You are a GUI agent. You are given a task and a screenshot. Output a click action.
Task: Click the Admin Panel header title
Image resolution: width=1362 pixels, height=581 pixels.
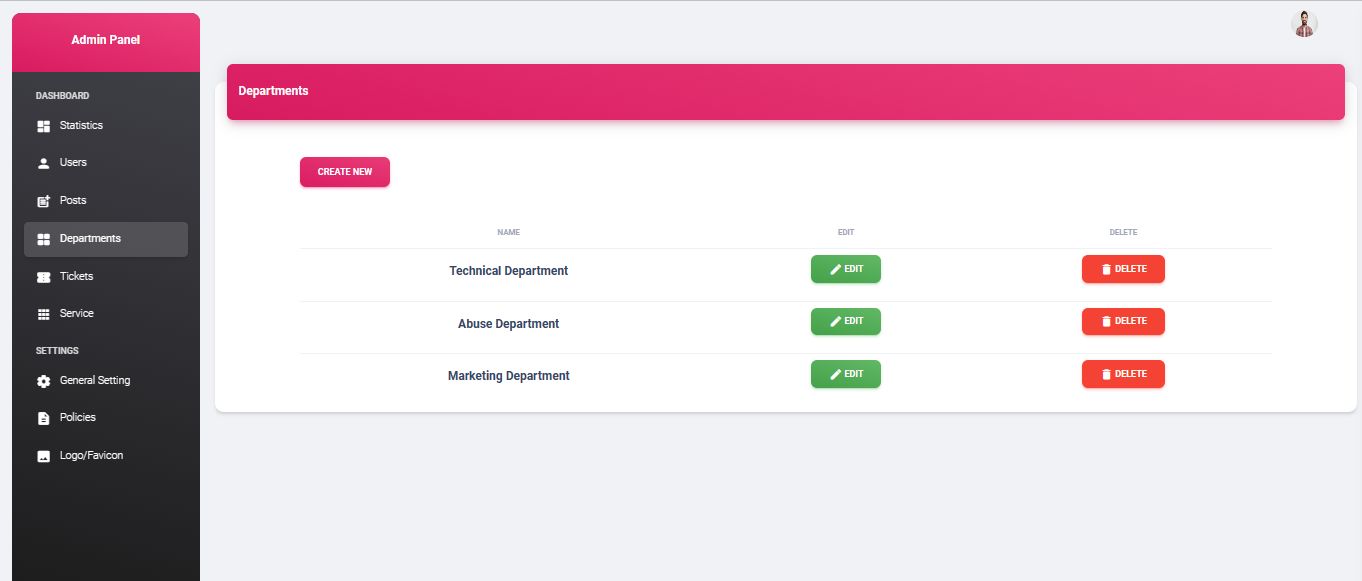point(106,40)
